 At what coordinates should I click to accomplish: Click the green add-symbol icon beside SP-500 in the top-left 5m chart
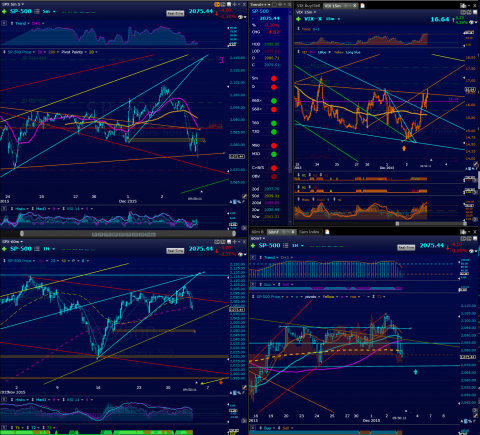tap(4, 11)
